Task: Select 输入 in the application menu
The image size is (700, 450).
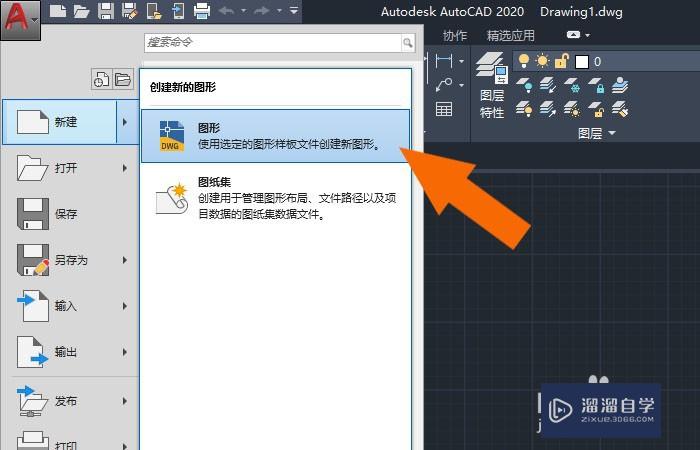Action: tap(59, 306)
